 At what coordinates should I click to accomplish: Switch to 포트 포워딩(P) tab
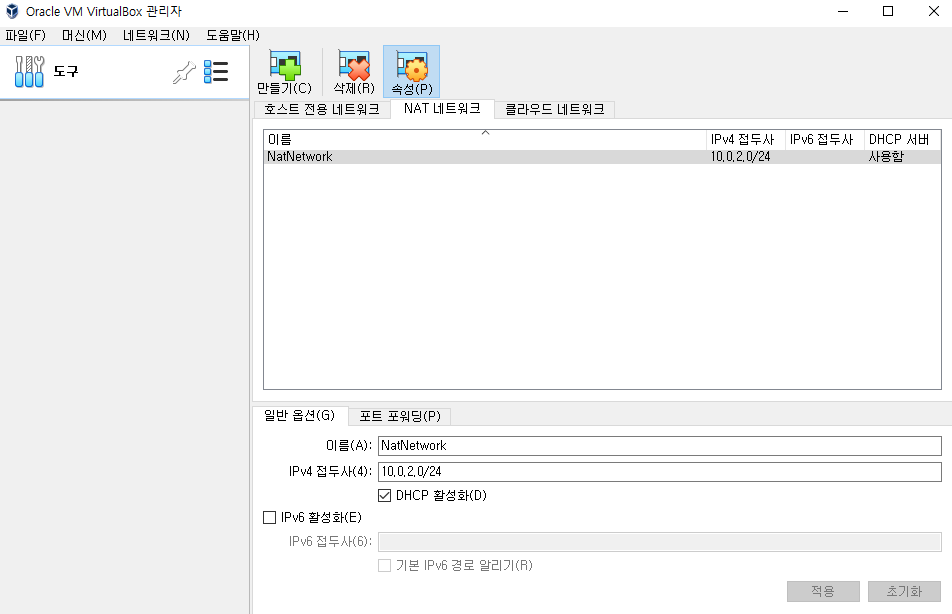[x=400, y=416]
